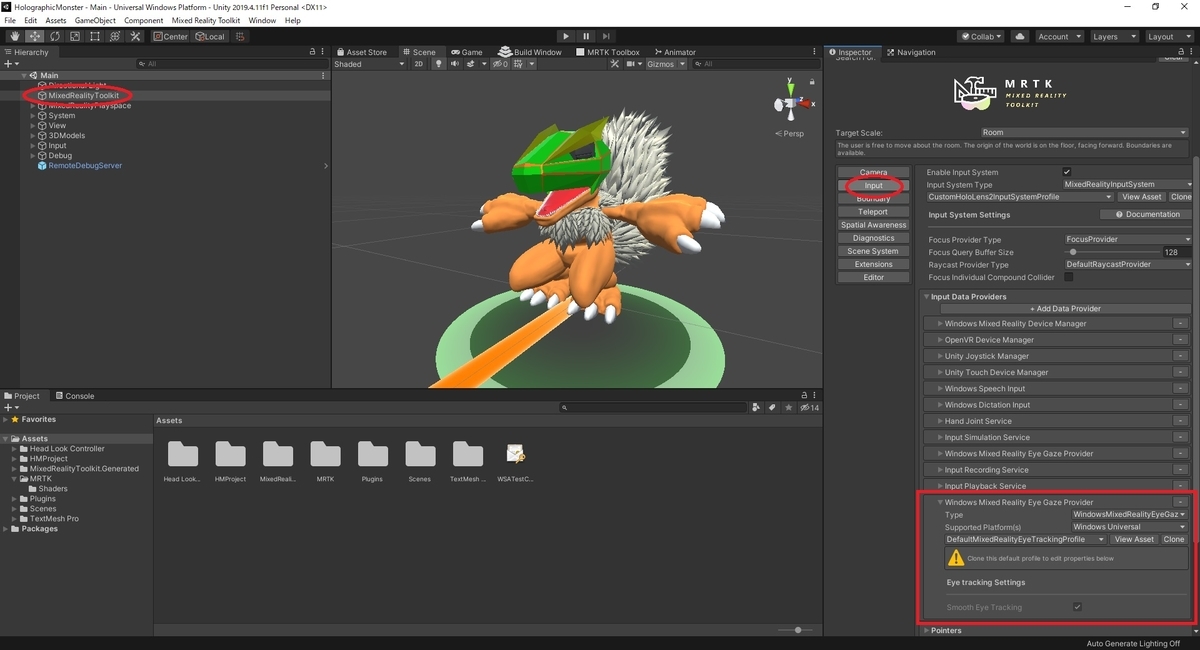Toggle scene effects icon
Image resolution: width=1200 pixels, height=650 pixels.
(x=472, y=64)
